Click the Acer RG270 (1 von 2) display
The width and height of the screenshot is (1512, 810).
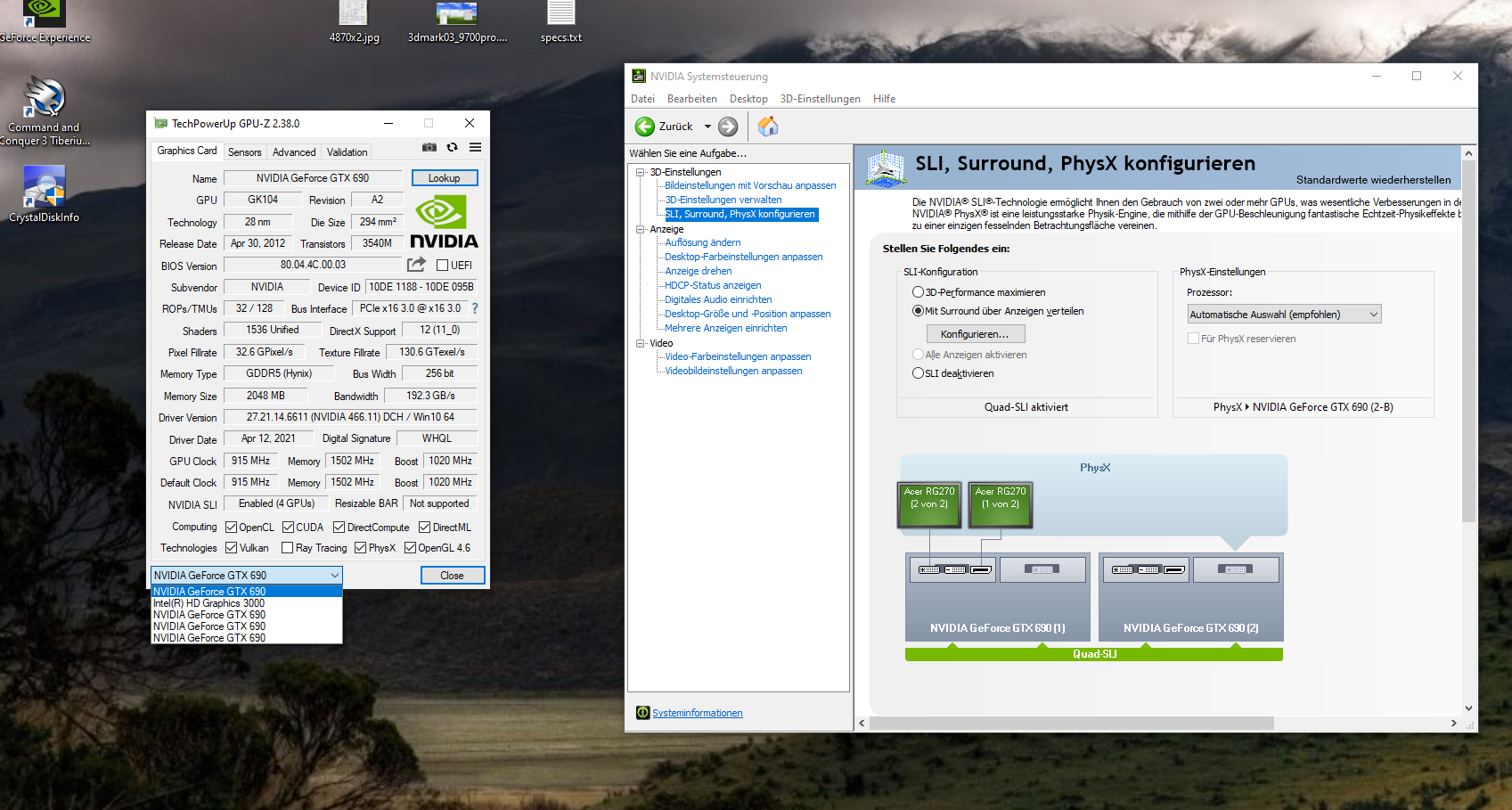tap(1001, 504)
